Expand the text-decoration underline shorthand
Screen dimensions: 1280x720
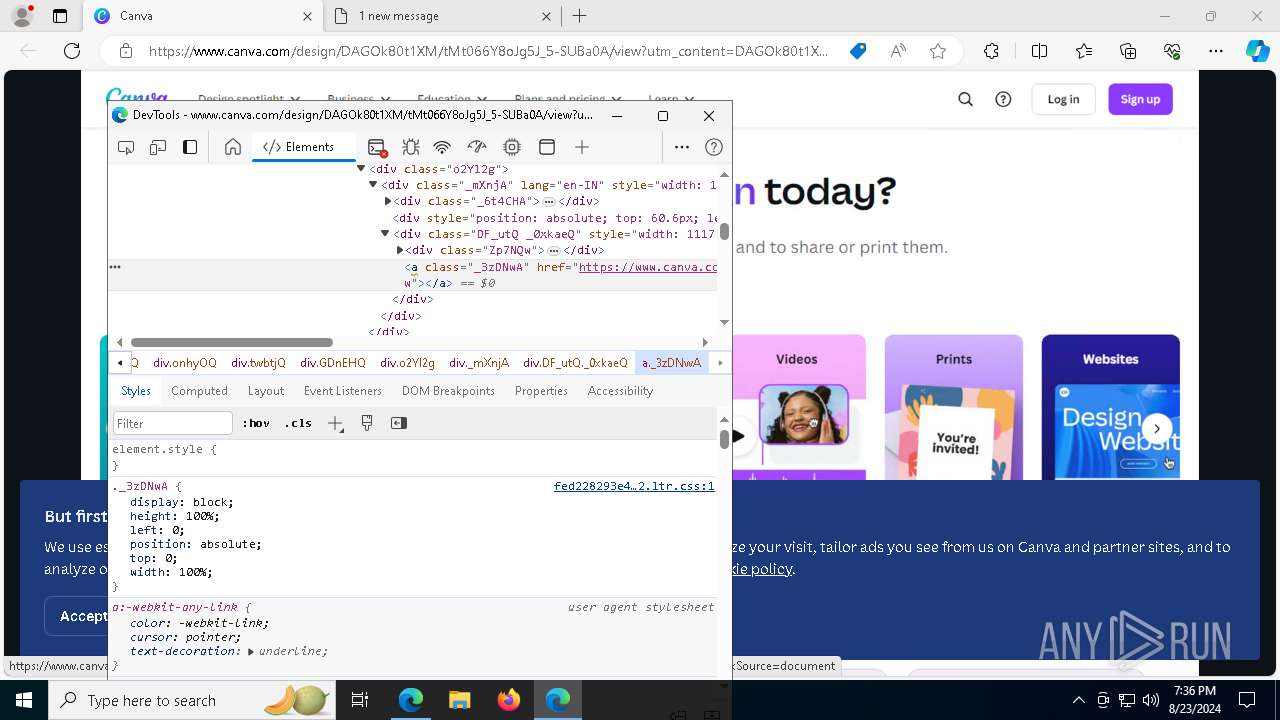tap(252, 651)
